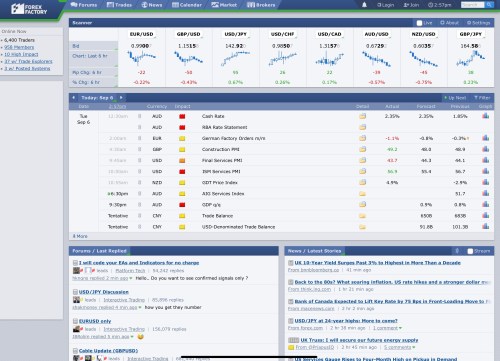Viewport: 500px width, 361px height.
Task: Open the USD/CAD pair dropdown
Action: (x=330, y=34)
